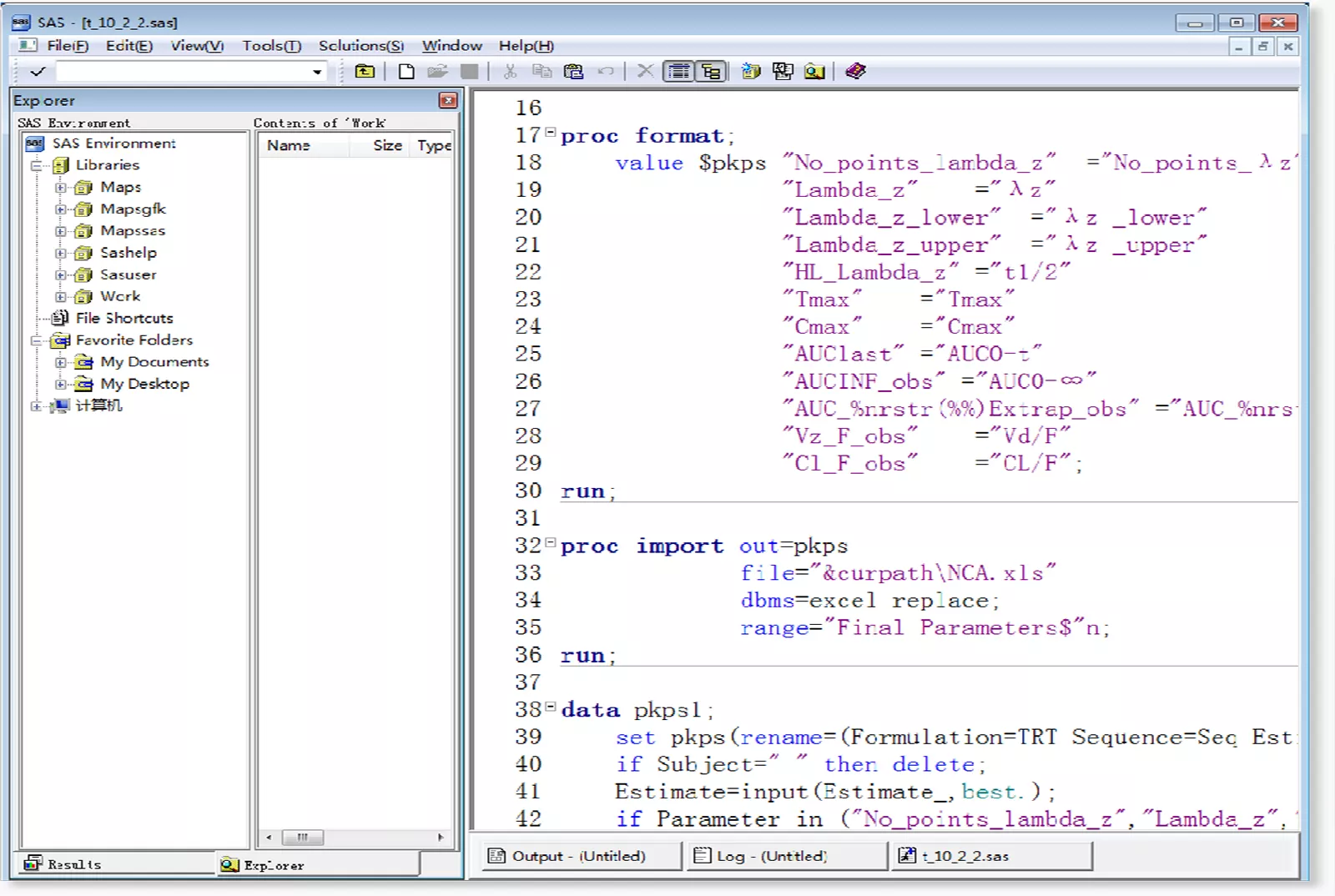This screenshot has width=1335, height=896.
Task: Sort contents by Name column header
Action: [304, 145]
